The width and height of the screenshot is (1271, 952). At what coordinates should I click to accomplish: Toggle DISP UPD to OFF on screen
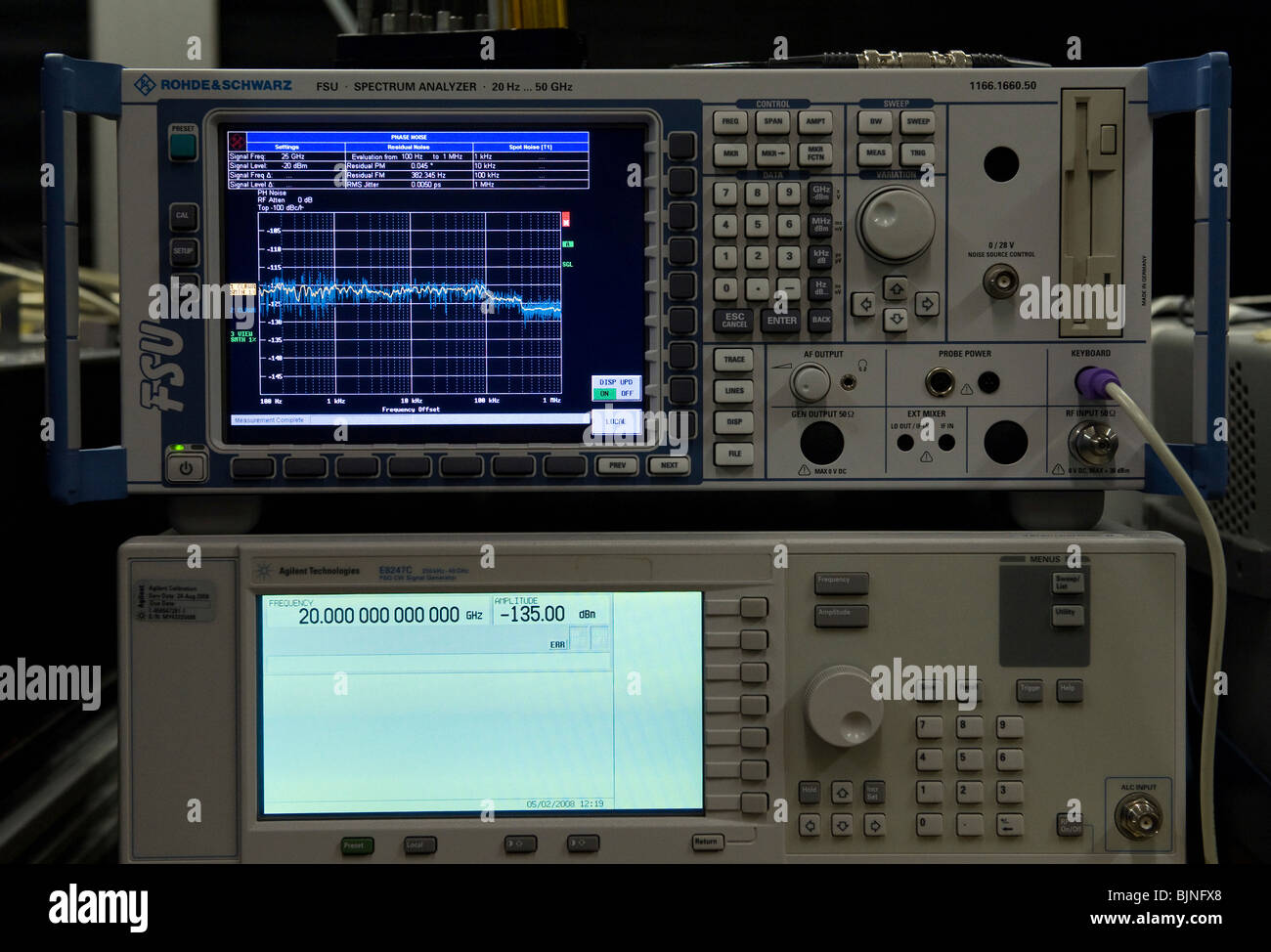(x=627, y=394)
